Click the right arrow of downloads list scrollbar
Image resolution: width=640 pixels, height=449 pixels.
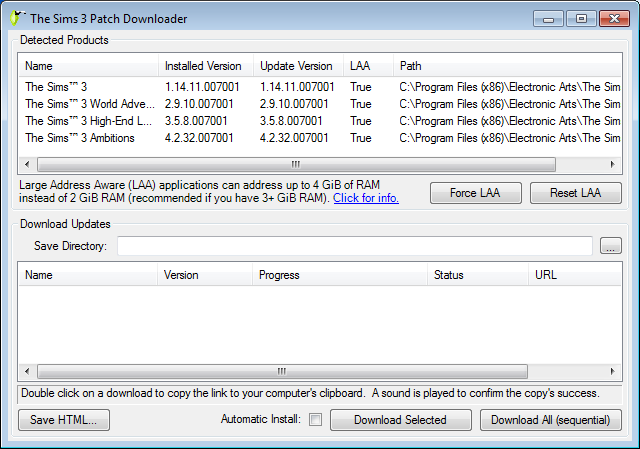click(612, 371)
